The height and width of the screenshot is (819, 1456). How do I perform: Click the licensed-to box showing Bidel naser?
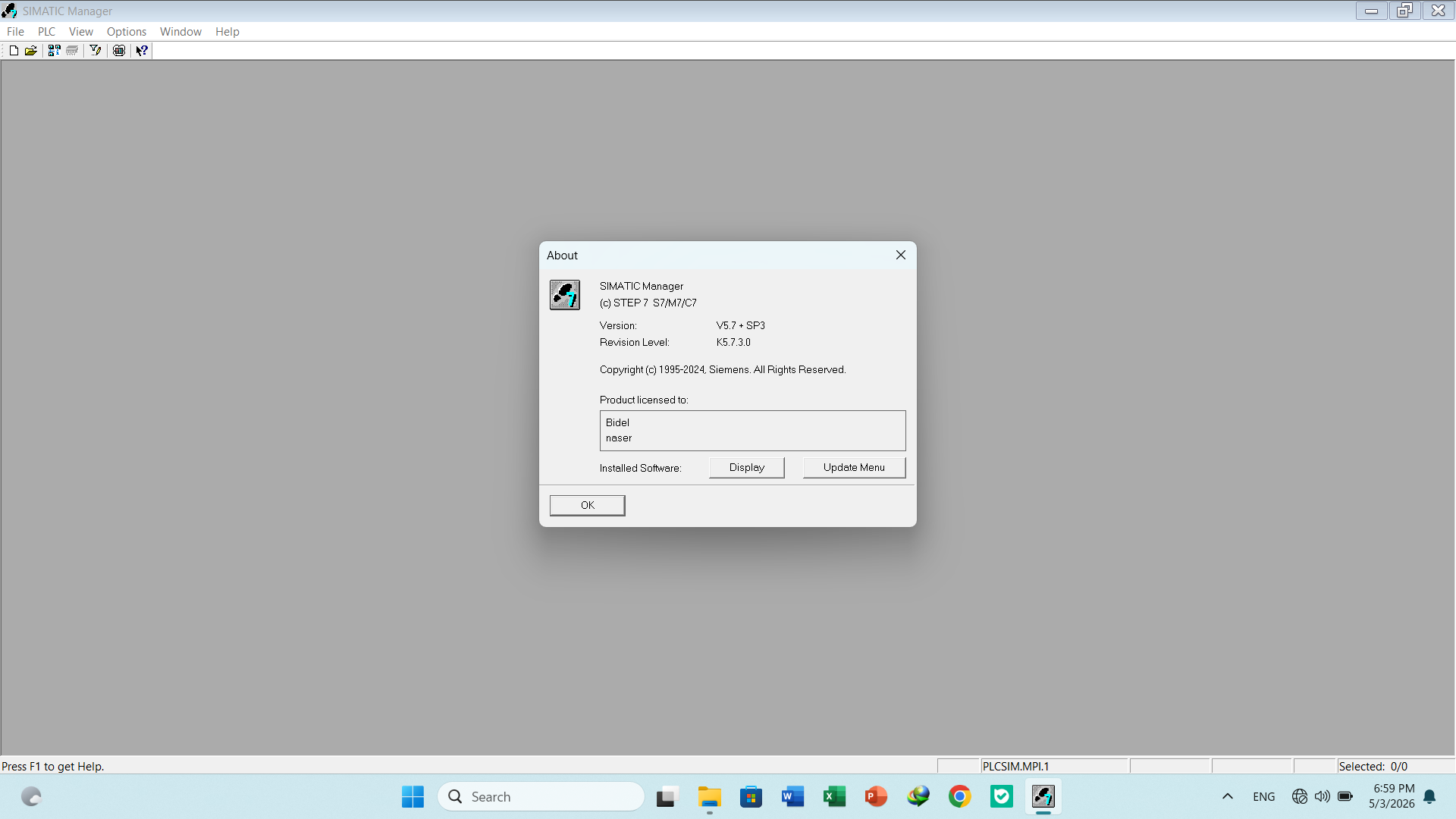pos(753,431)
